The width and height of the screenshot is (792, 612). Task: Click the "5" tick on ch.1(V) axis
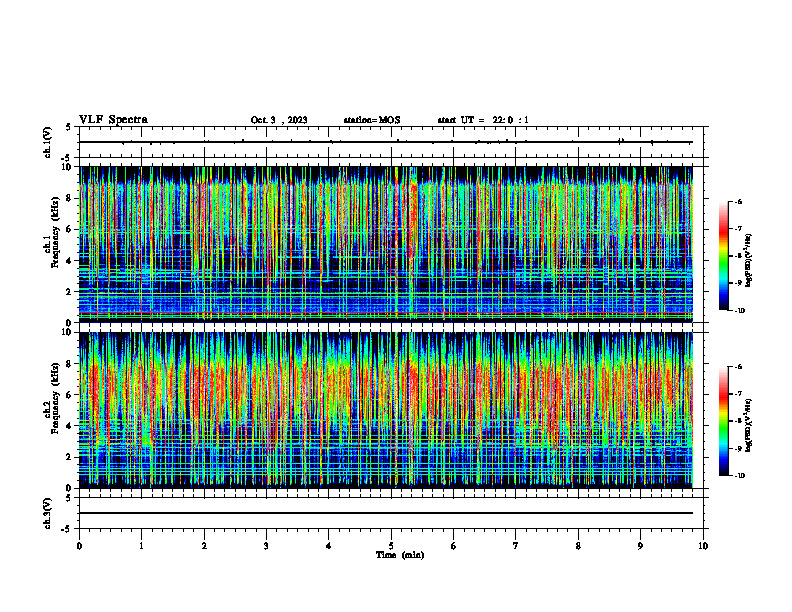(x=69, y=127)
